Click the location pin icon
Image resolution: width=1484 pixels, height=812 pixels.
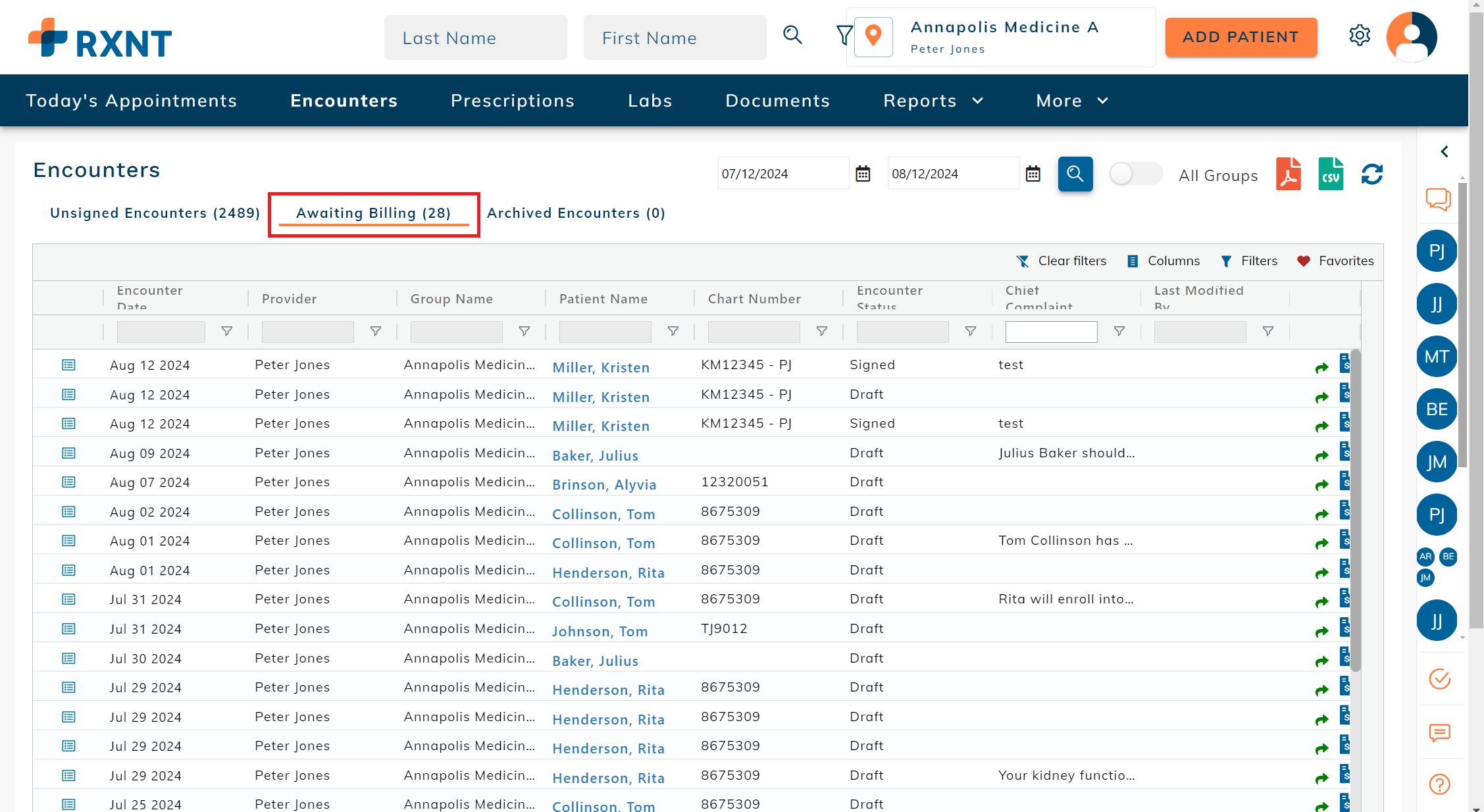[873, 37]
